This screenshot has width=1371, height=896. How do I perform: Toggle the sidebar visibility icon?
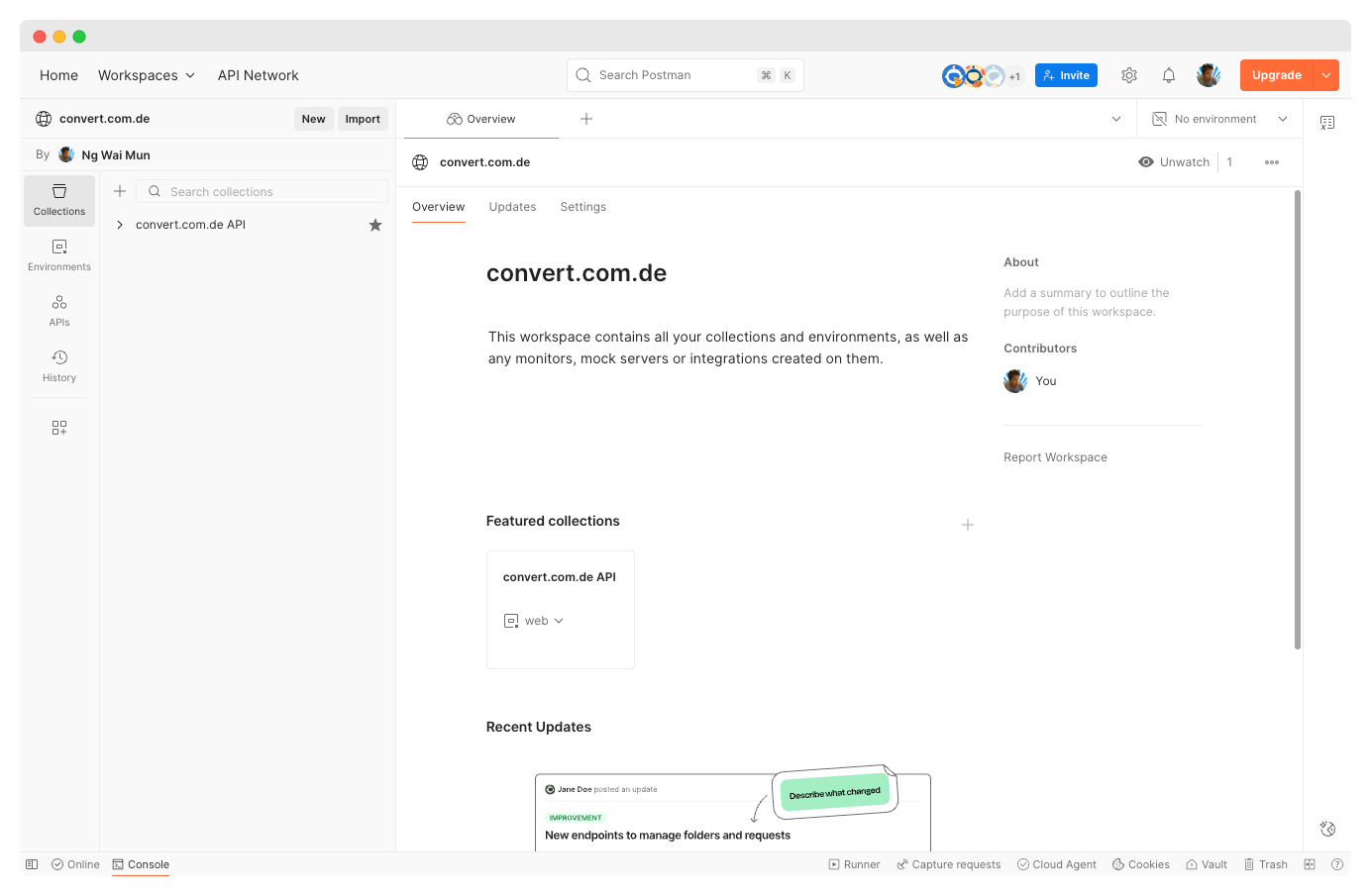click(32, 864)
